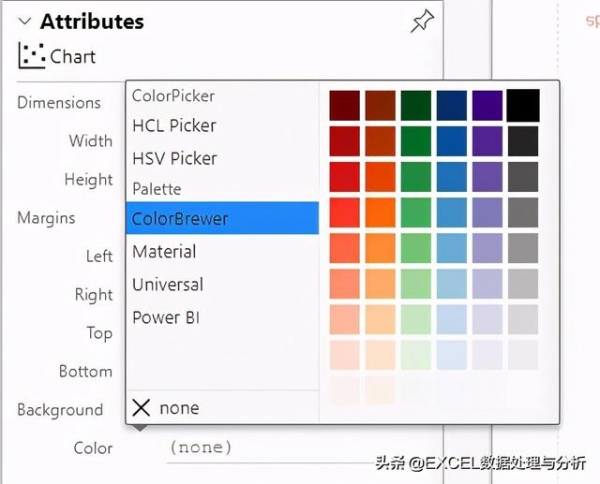Choose the Material palette
This screenshot has height=484, width=600.
(x=164, y=251)
